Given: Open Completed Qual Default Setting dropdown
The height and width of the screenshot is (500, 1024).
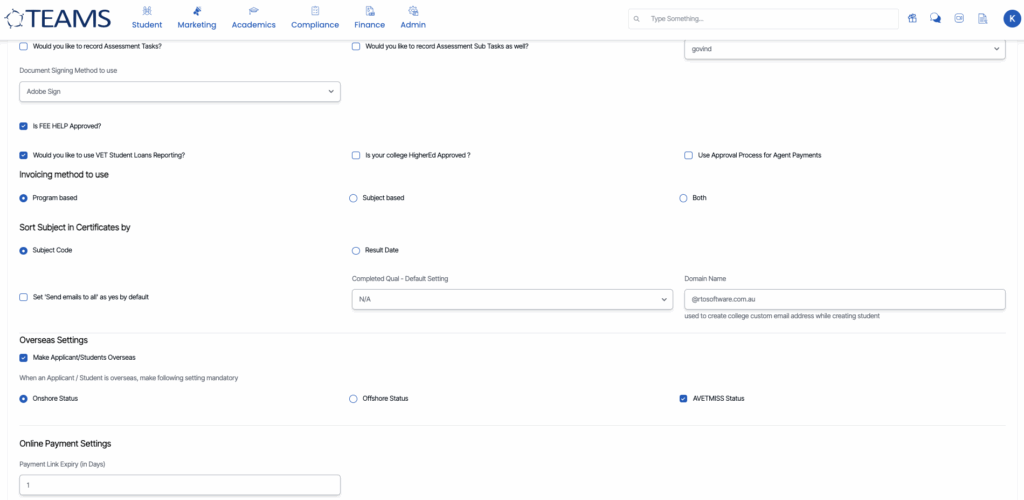Looking at the screenshot, I should click(x=511, y=299).
